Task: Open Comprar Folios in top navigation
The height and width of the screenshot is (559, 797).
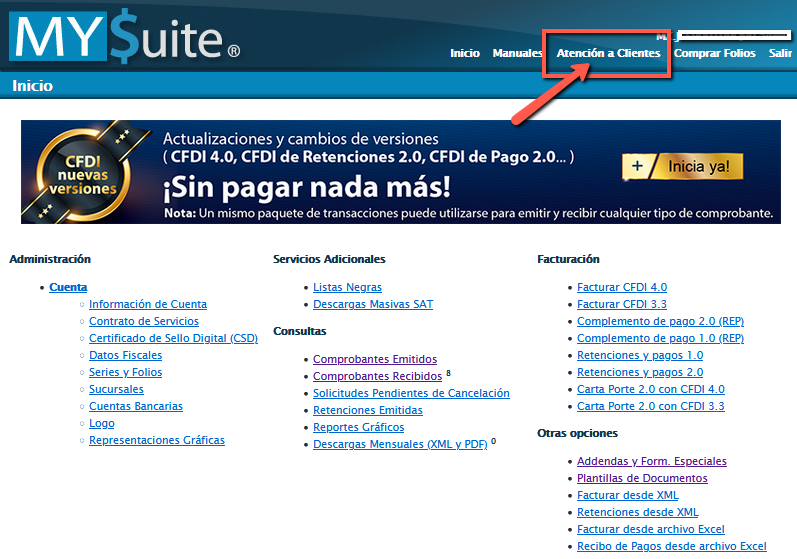Action: click(x=715, y=53)
